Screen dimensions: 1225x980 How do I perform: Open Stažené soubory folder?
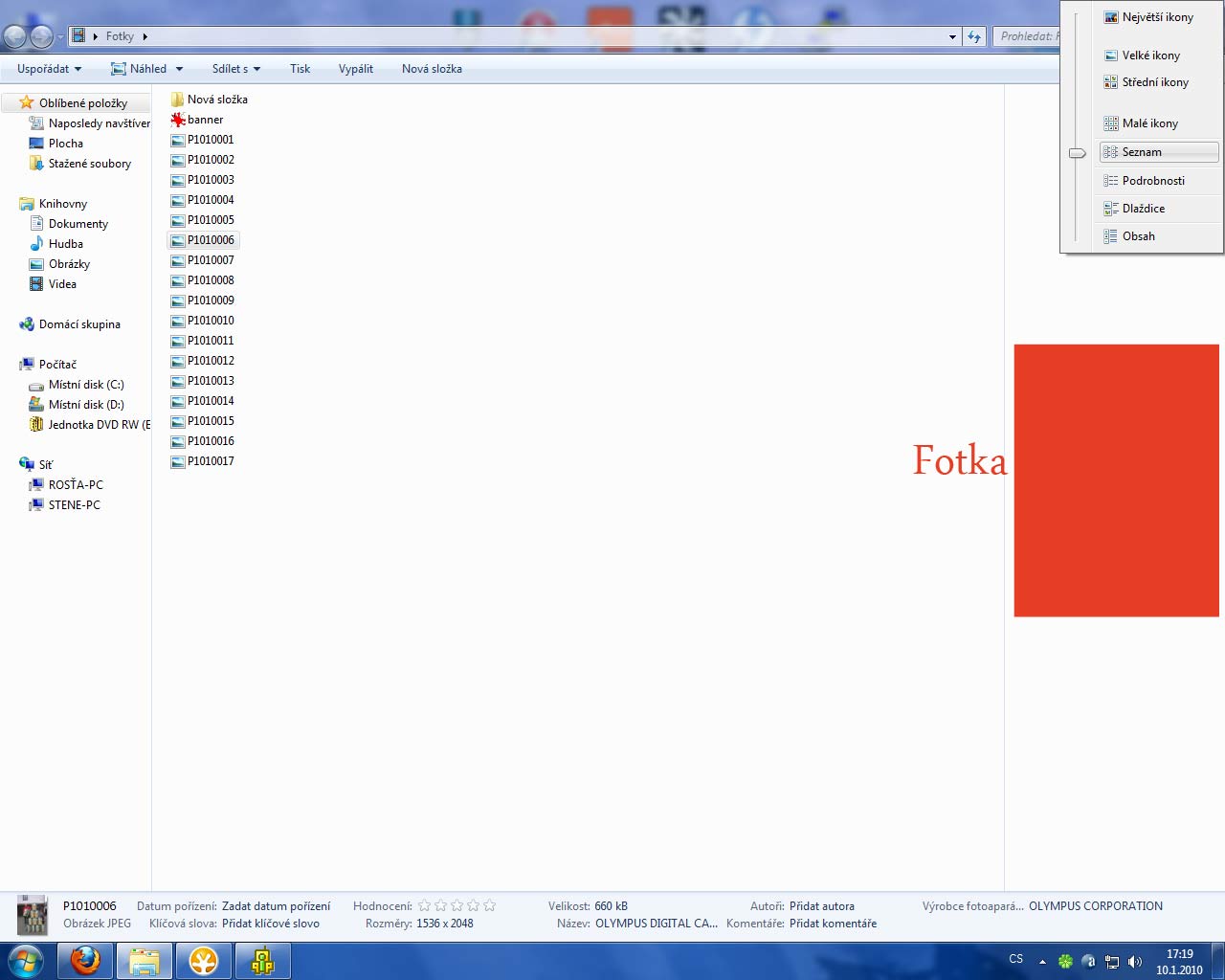[80, 164]
